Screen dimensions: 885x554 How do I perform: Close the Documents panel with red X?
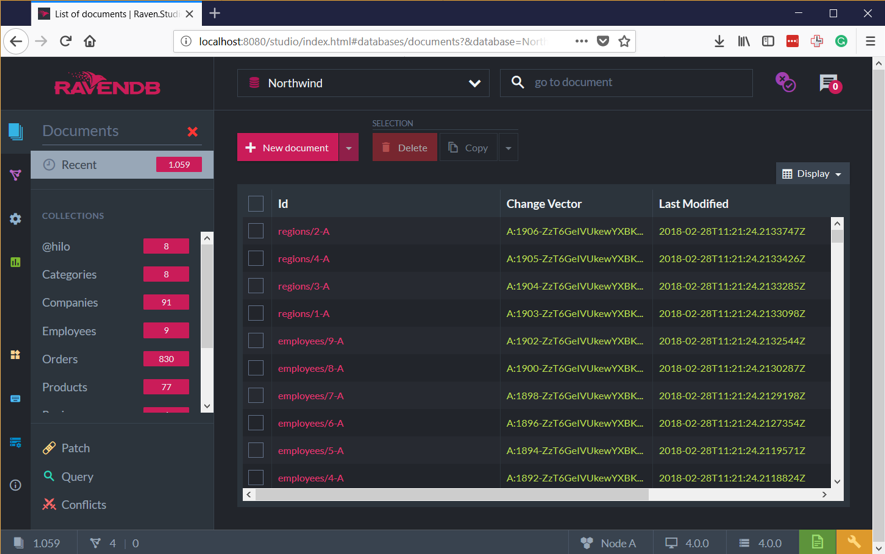pos(192,131)
